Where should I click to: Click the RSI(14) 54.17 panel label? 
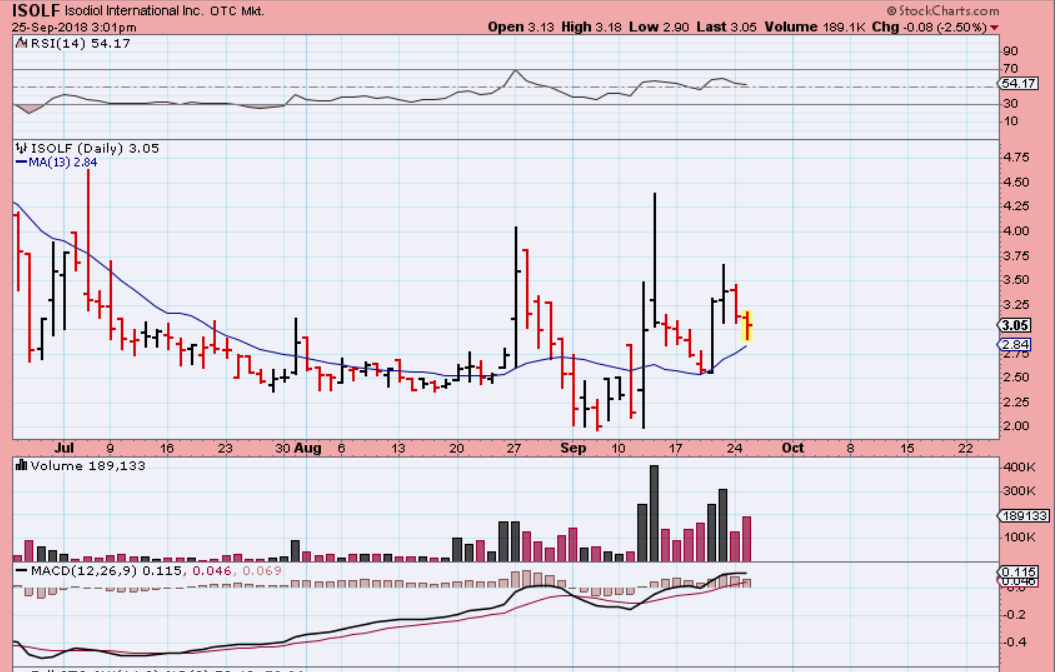80,44
